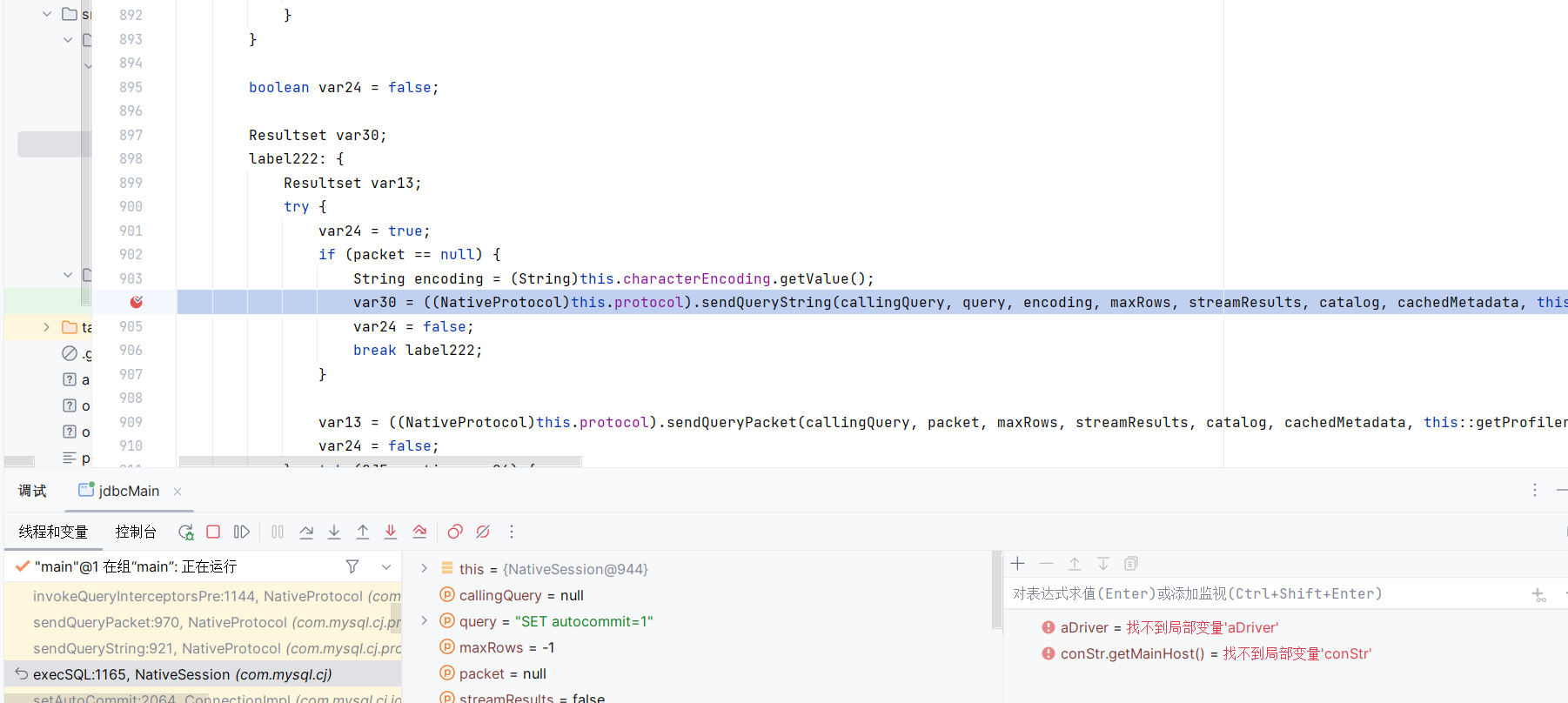Click the Step Into icon
This screenshot has height=703, width=1568.
(x=334, y=532)
